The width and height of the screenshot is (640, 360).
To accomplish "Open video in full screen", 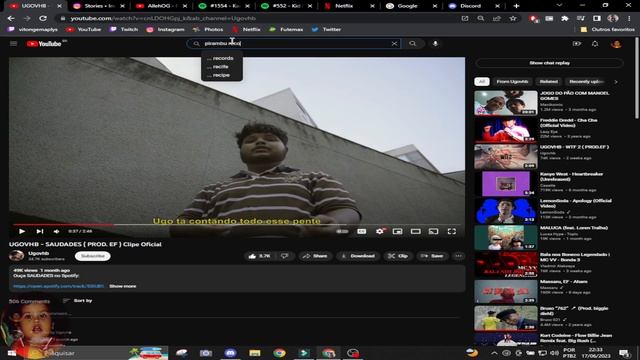I will [452, 231].
